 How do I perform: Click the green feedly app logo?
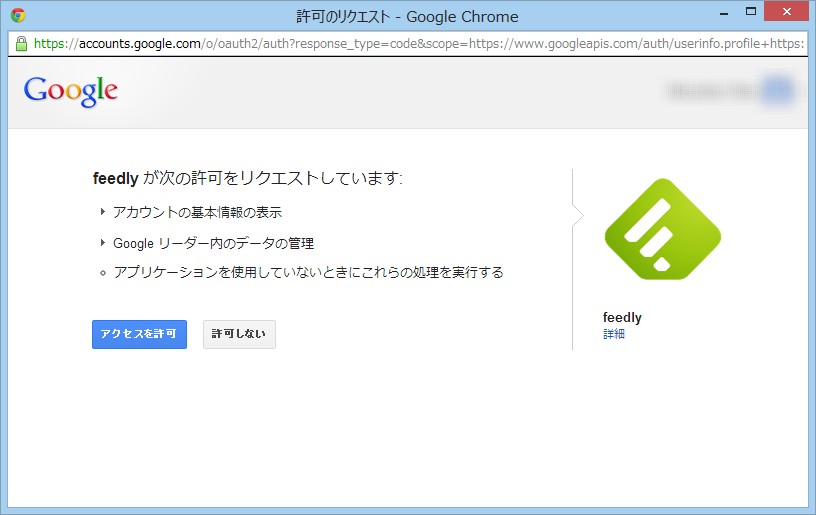pos(662,229)
